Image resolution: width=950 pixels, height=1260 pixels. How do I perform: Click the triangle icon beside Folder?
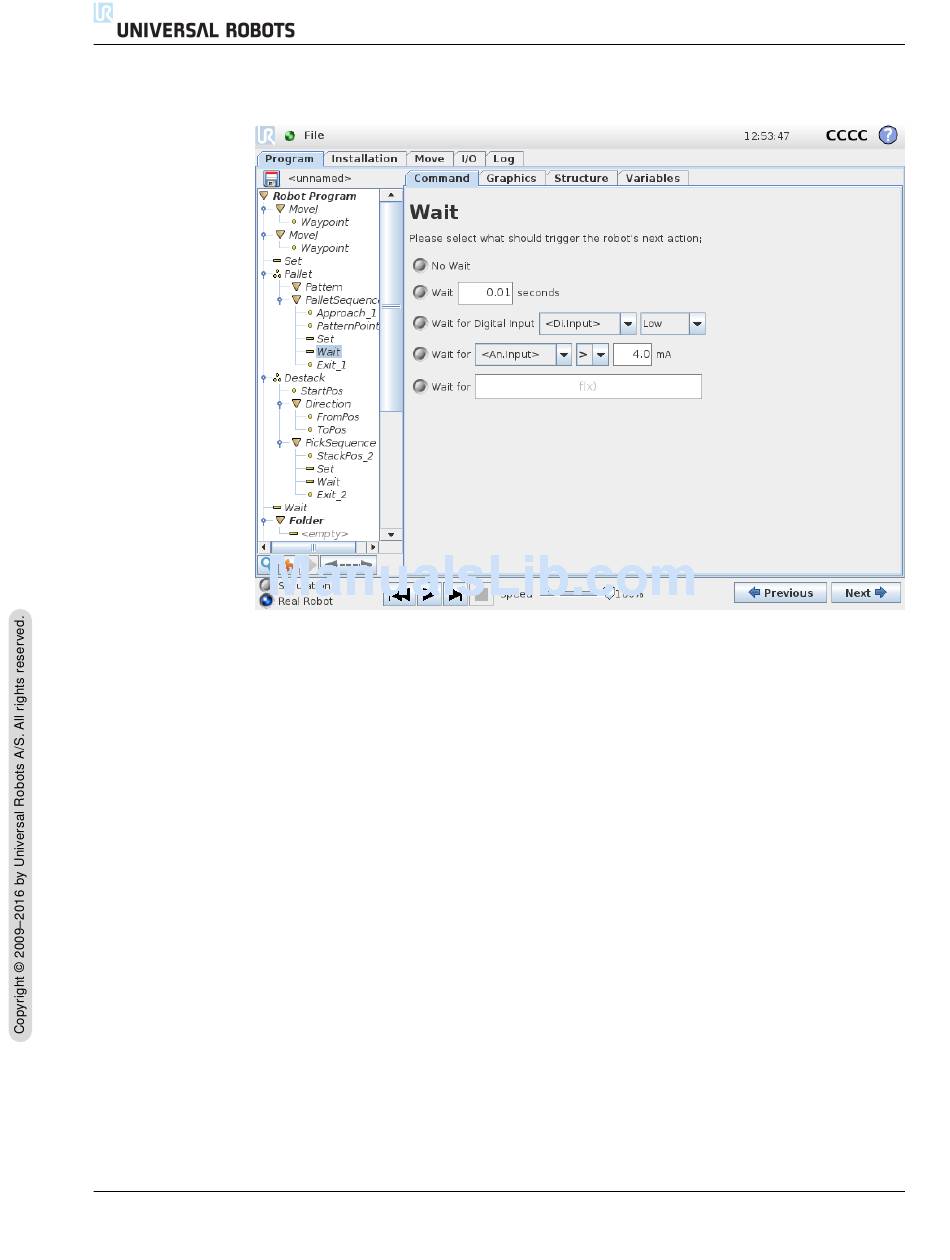click(280, 520)
